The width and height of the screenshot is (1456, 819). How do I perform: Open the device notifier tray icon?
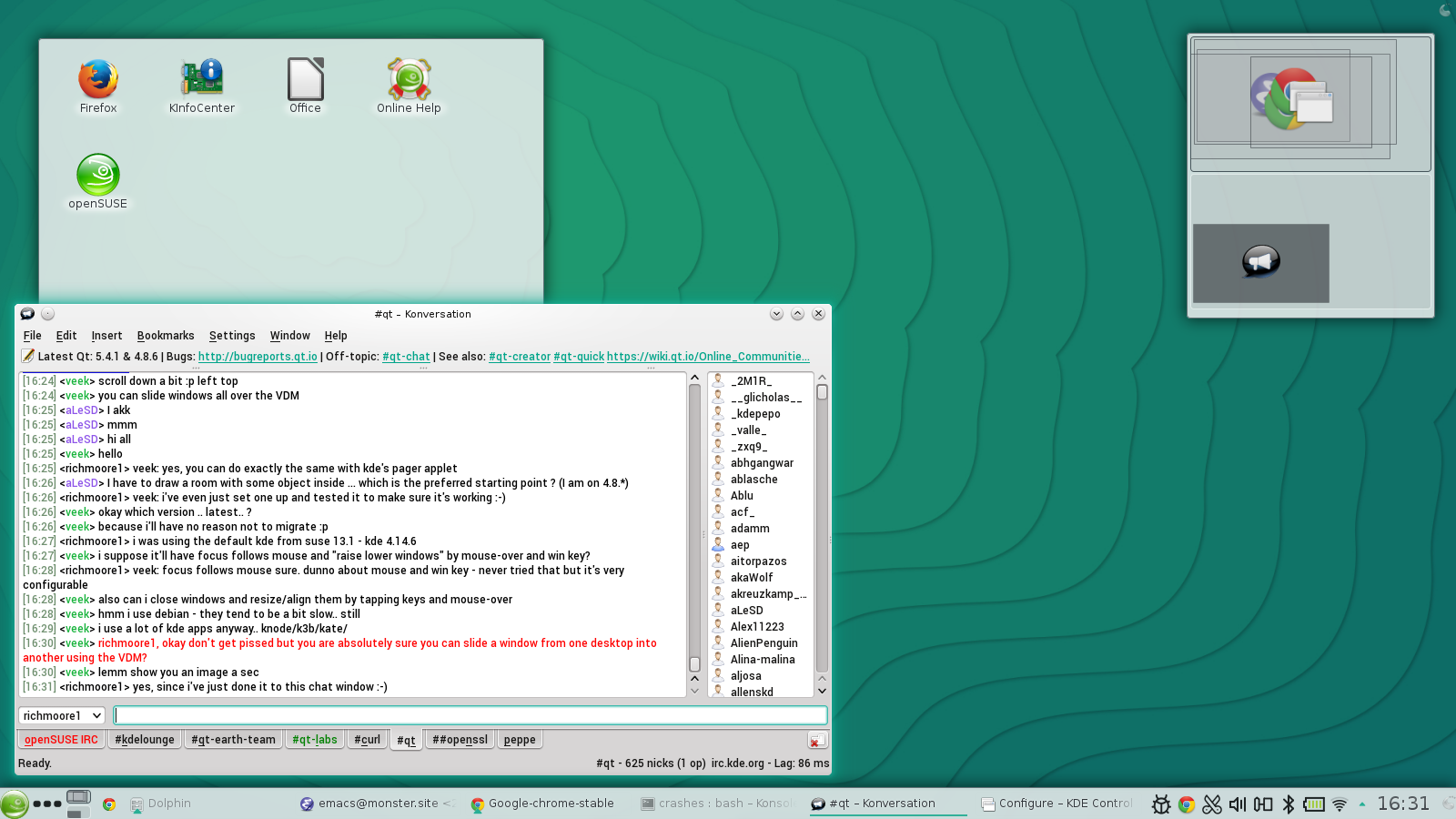pos(1263,804)
